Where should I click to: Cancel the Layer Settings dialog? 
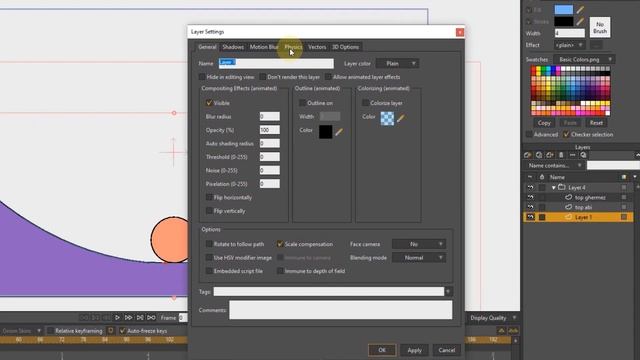447,350
